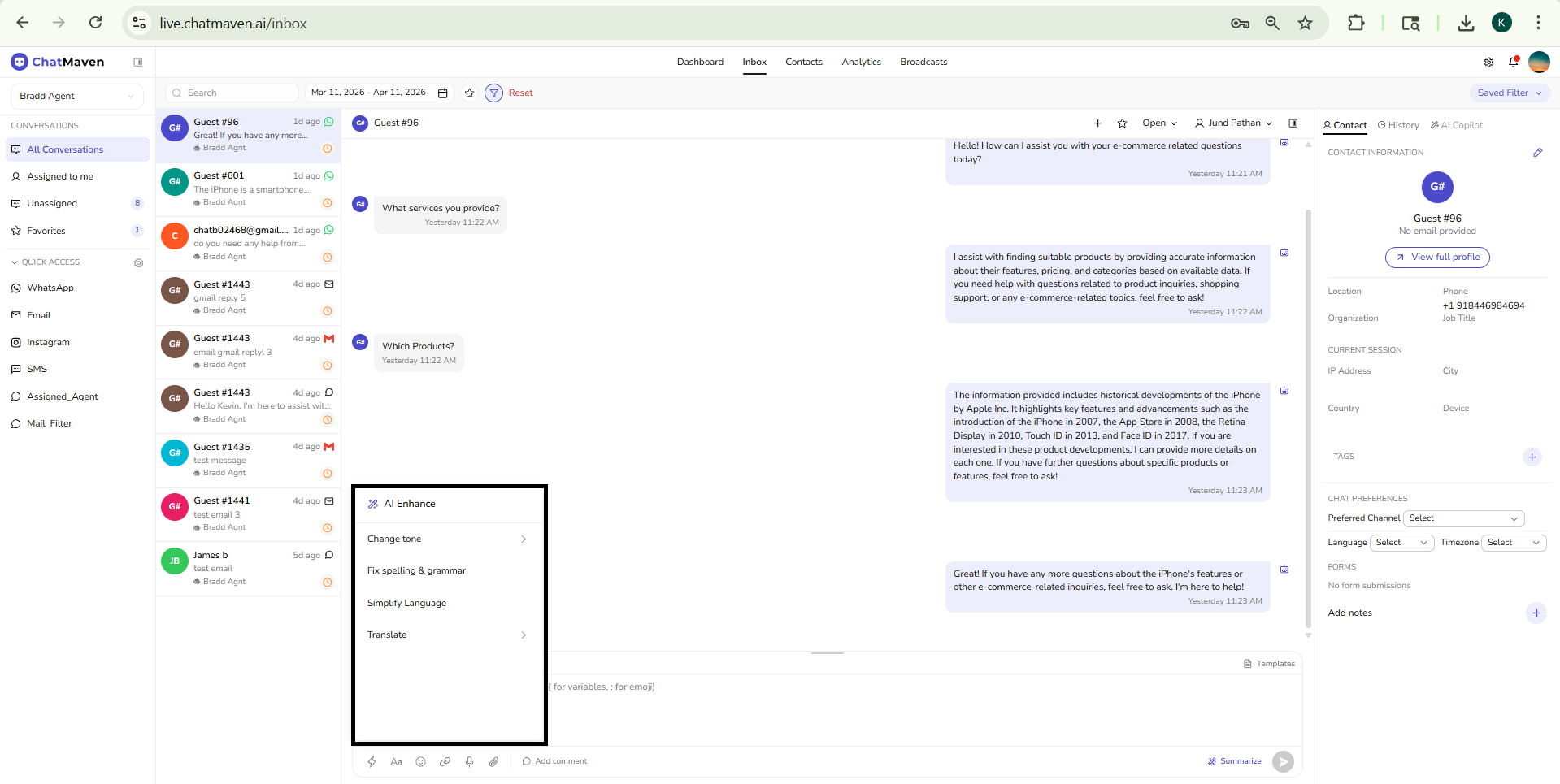This screenshot has width=1560, height=784.
Task: Click the Add comment input field
Action: [560, 761]
